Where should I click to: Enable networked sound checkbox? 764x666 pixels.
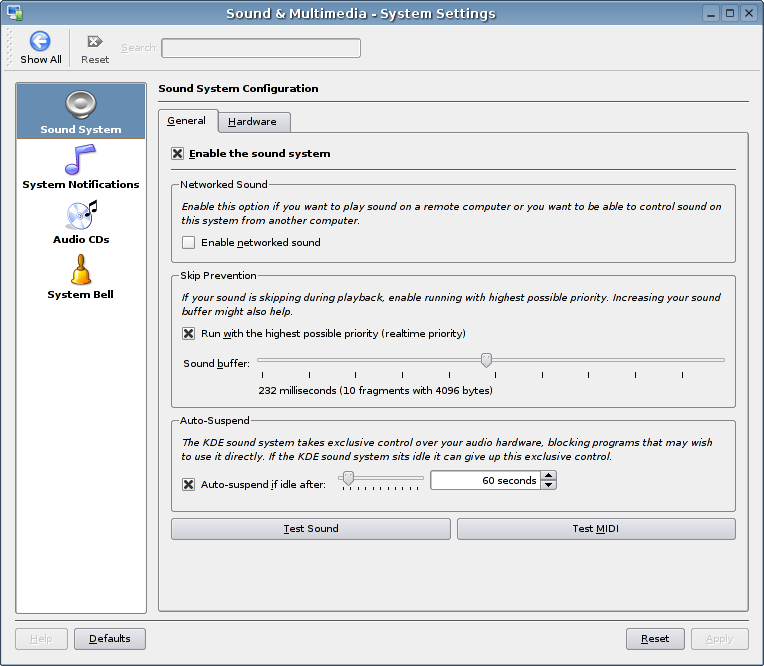click(x=188, y=242)
